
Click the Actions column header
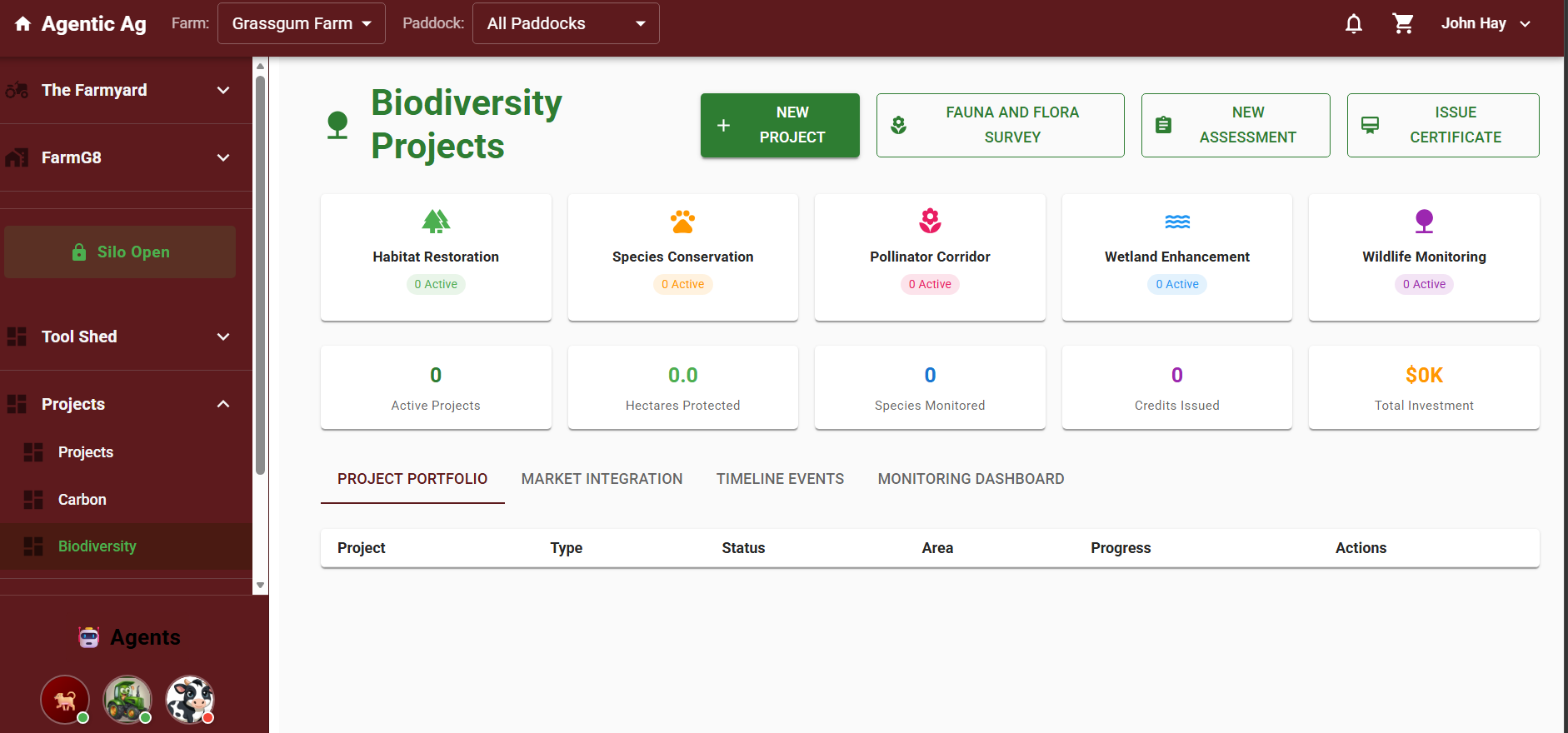(1361, 548)
